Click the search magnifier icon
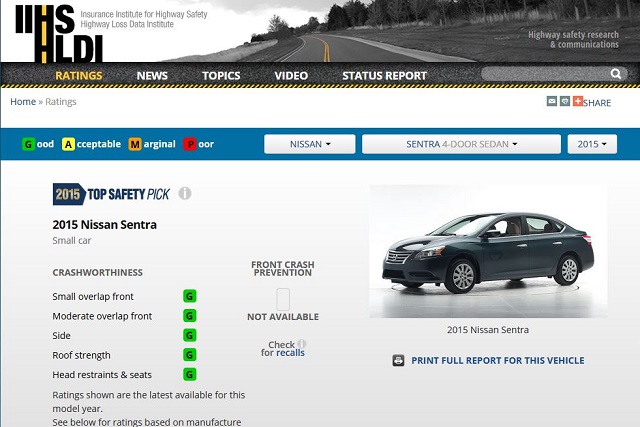640x427 pixels. [x=616, y=74]
